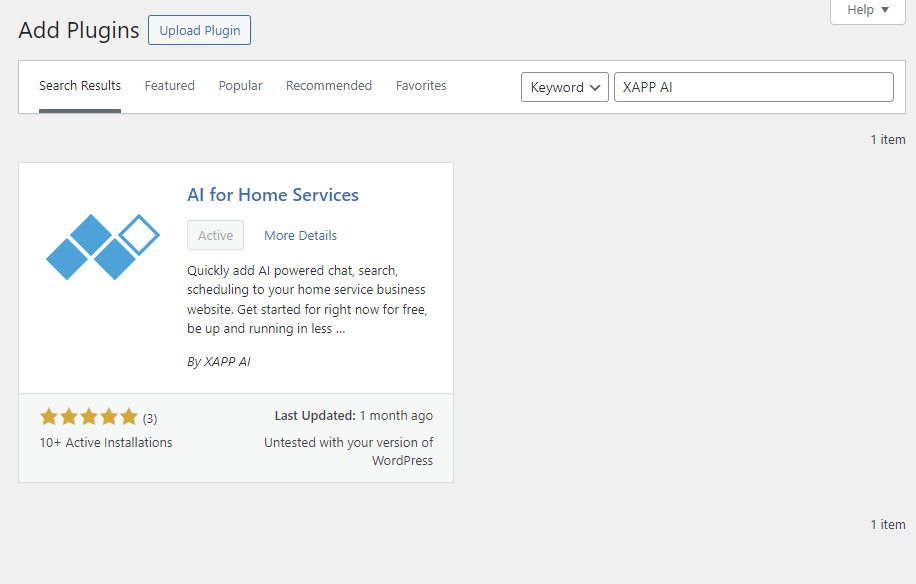This screenshot has width=916, height=584.
Task: Open the Featured plugins tab
Action: pos(169,86)
